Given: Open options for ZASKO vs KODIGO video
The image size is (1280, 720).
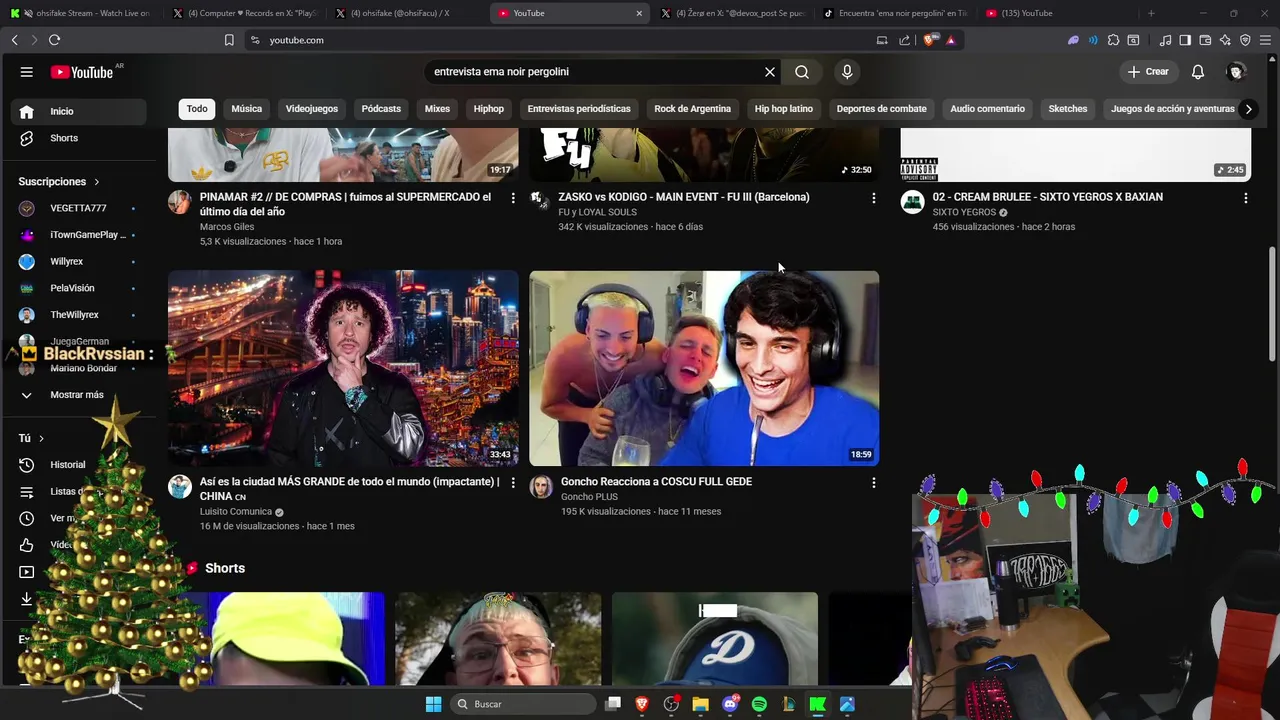Looking at the screenshot, I should click(x=874, y=198).
